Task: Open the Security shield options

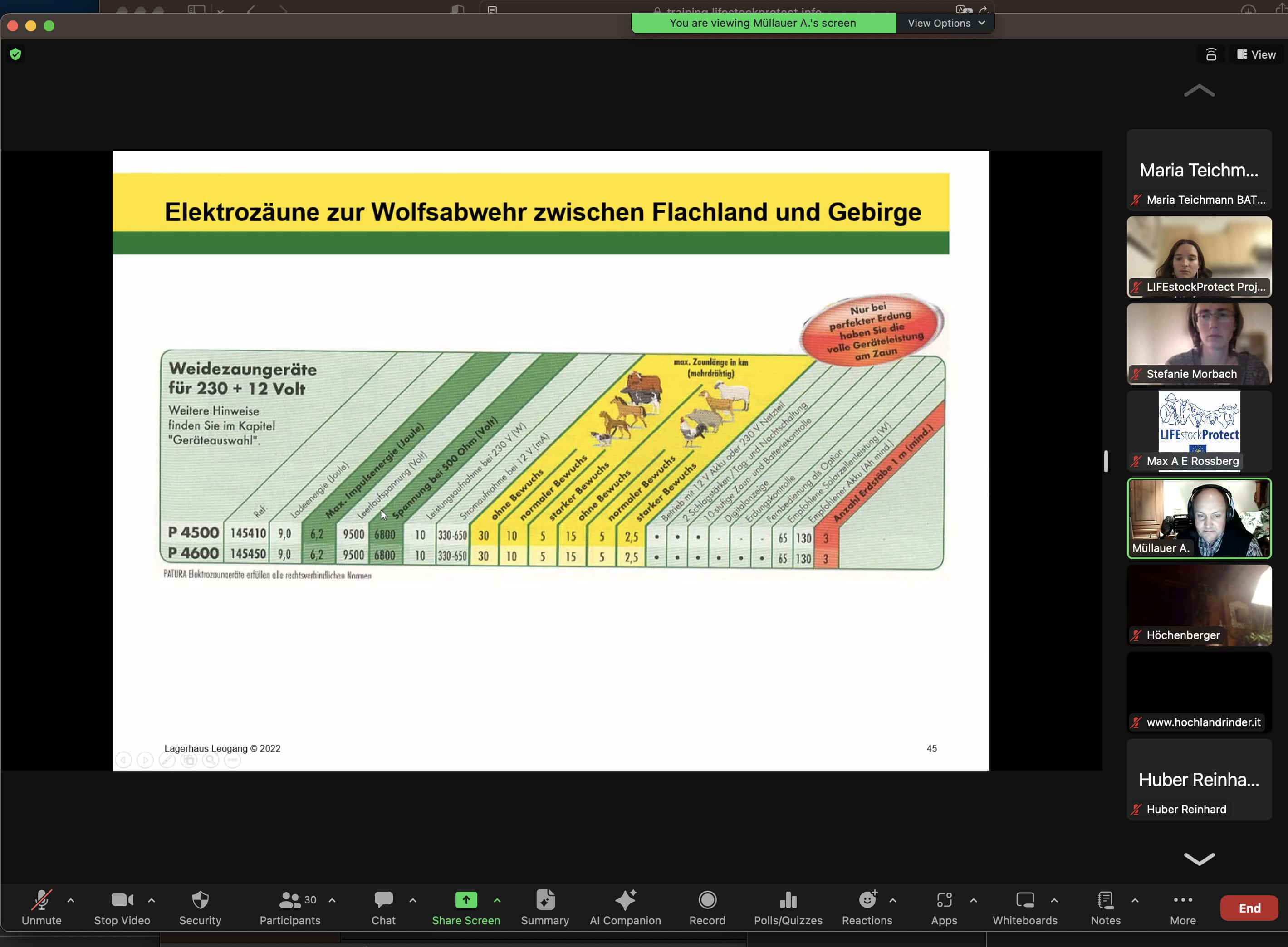Action: (200, 908)
